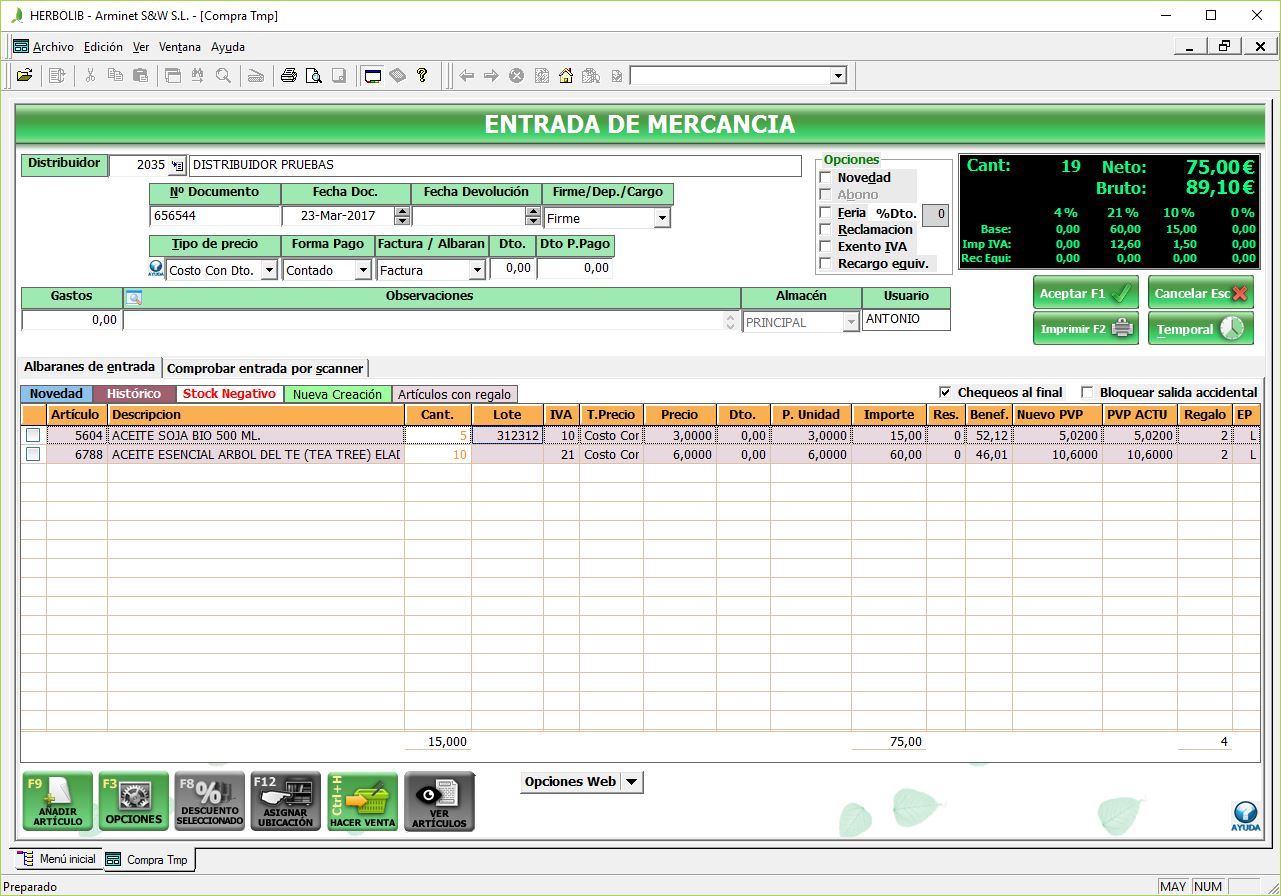Switch to the Menú inicial bottom tab
This screenshot has width=1281, height=896.
(58, 859)
